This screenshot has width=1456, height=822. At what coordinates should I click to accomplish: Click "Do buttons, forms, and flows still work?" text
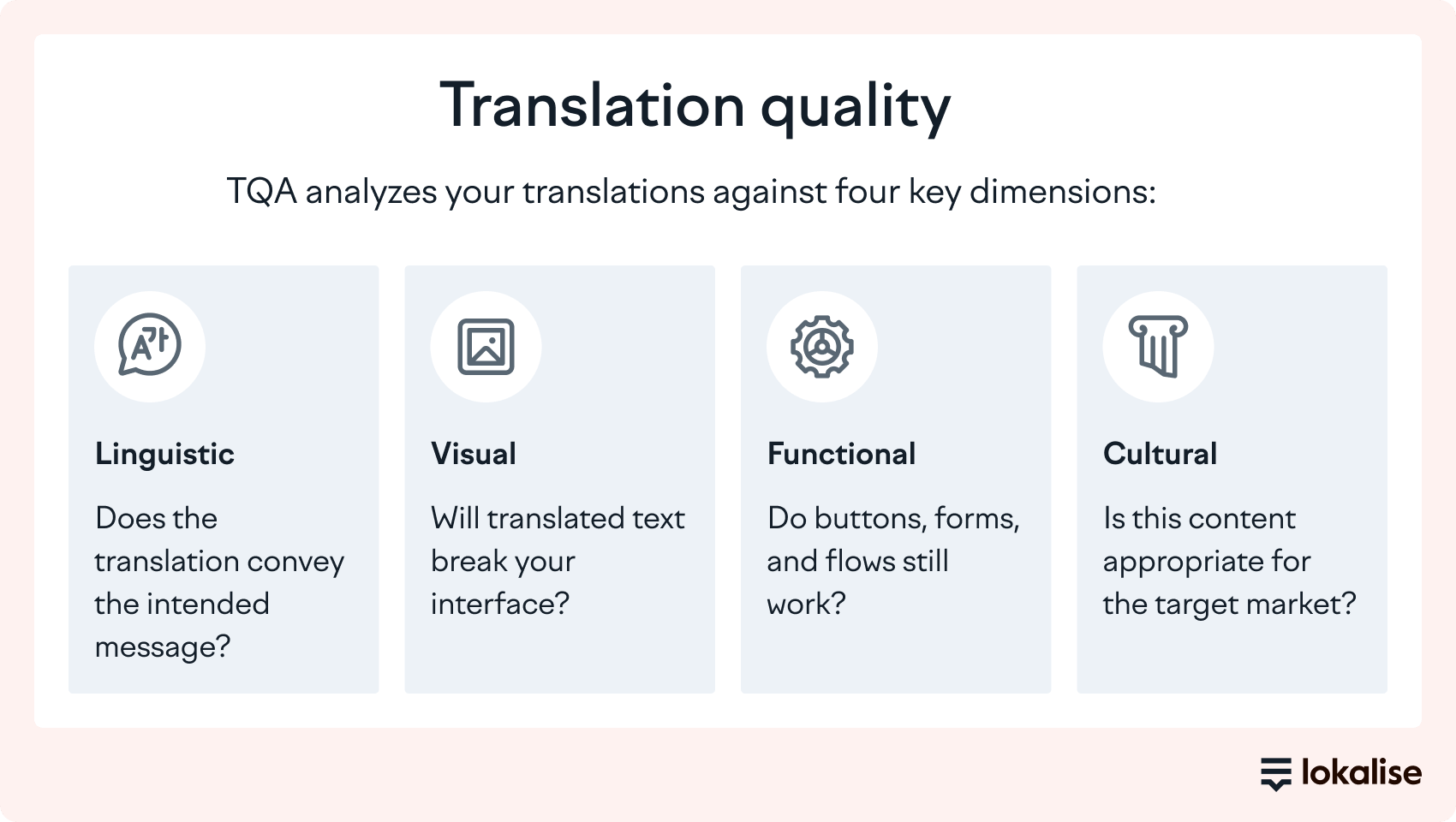point(892,561)
